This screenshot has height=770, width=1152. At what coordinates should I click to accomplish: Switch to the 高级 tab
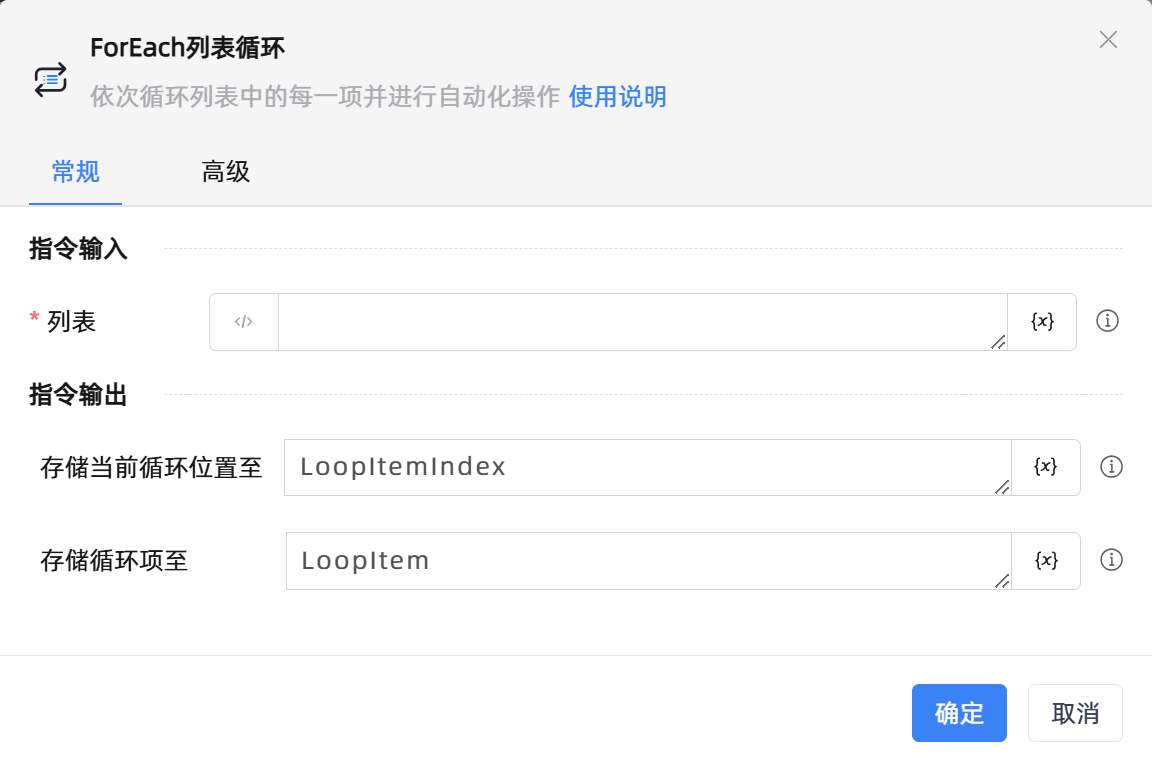(x=226, y=172)
